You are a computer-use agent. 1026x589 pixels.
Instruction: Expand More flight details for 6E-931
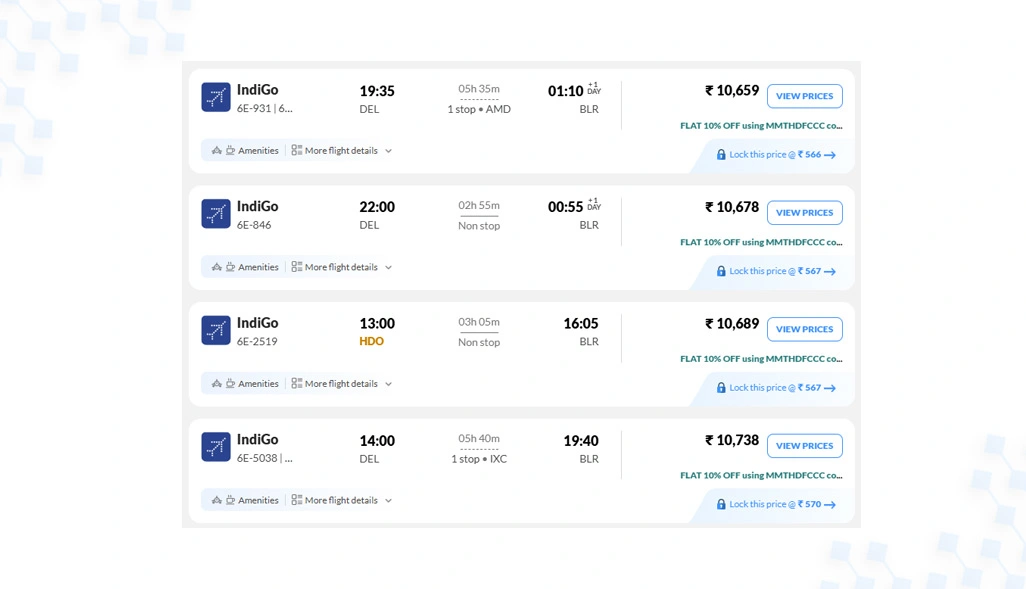[342, 151]
